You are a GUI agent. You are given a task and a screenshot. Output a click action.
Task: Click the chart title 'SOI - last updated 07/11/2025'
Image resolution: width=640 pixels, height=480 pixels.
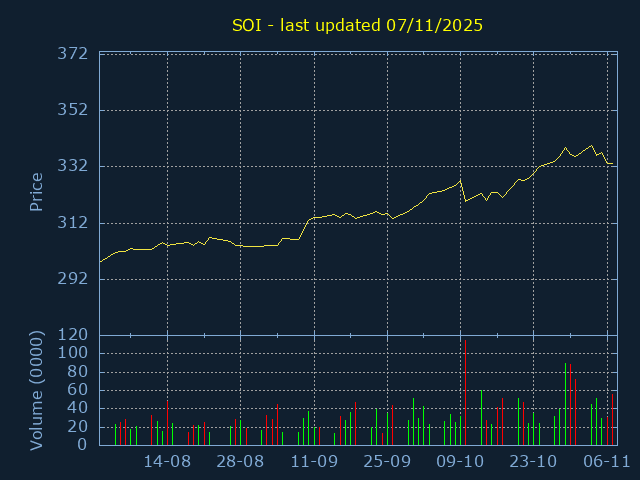click(357, 25)
